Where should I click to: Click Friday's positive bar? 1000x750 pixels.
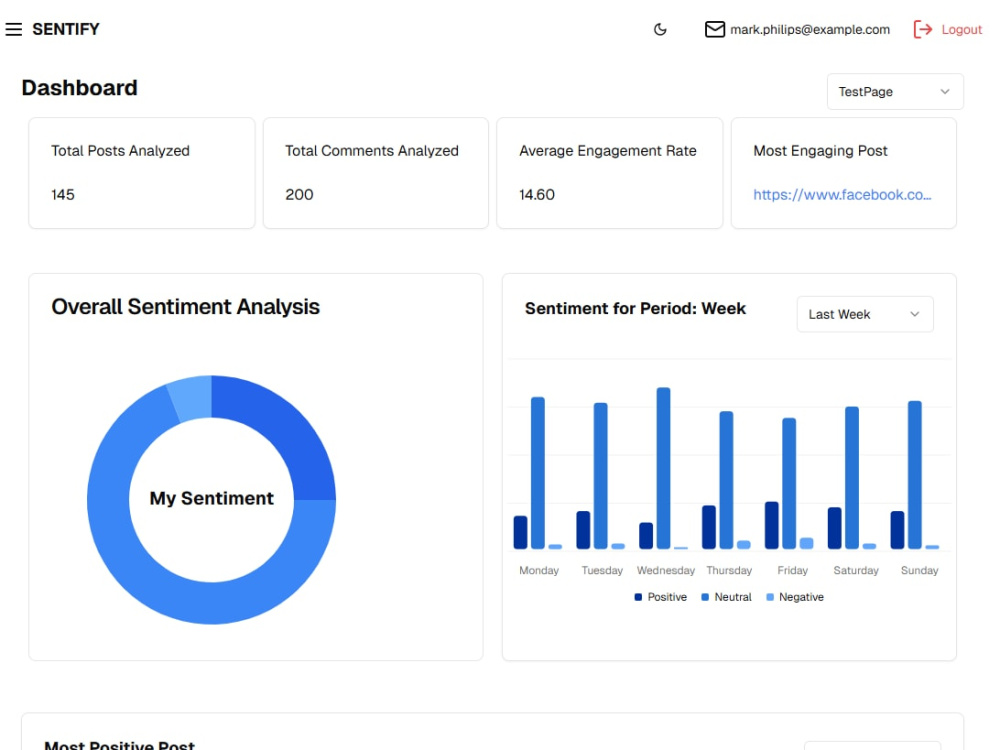point(772,526)
